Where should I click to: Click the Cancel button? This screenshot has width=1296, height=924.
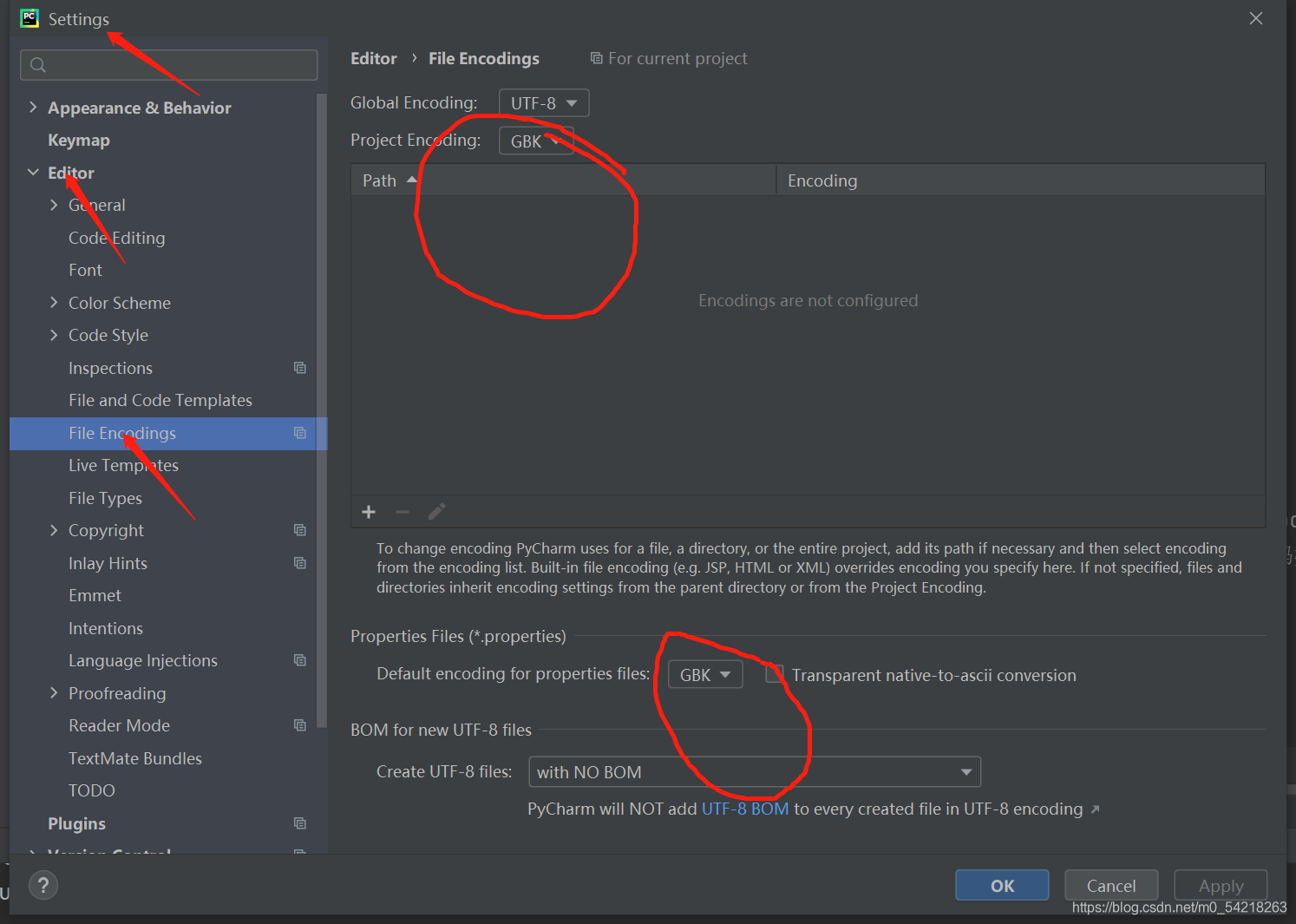click(1111, 885)
